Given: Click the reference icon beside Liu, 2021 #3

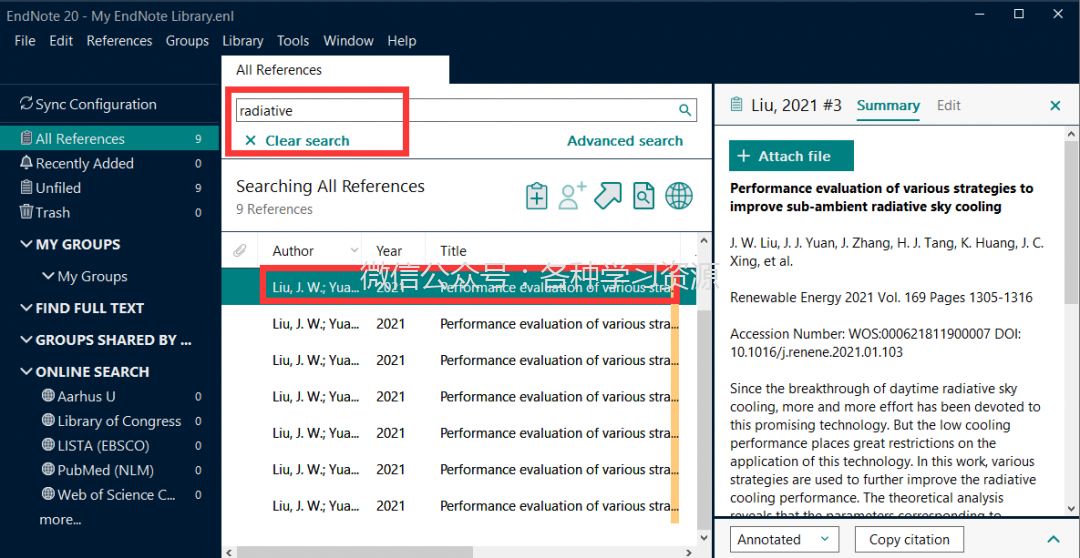Looking at the screenshot, I should point(736,105).
